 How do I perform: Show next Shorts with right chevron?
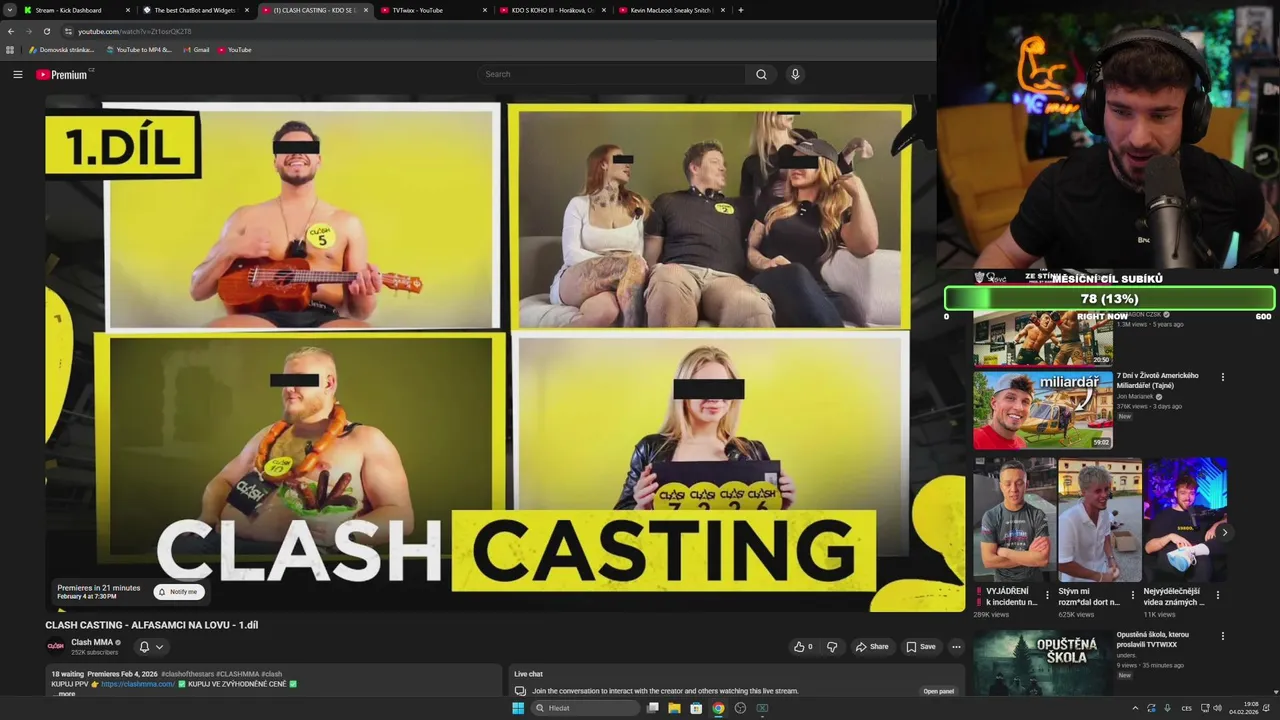pyautogui.click(x=1224, y=533)
